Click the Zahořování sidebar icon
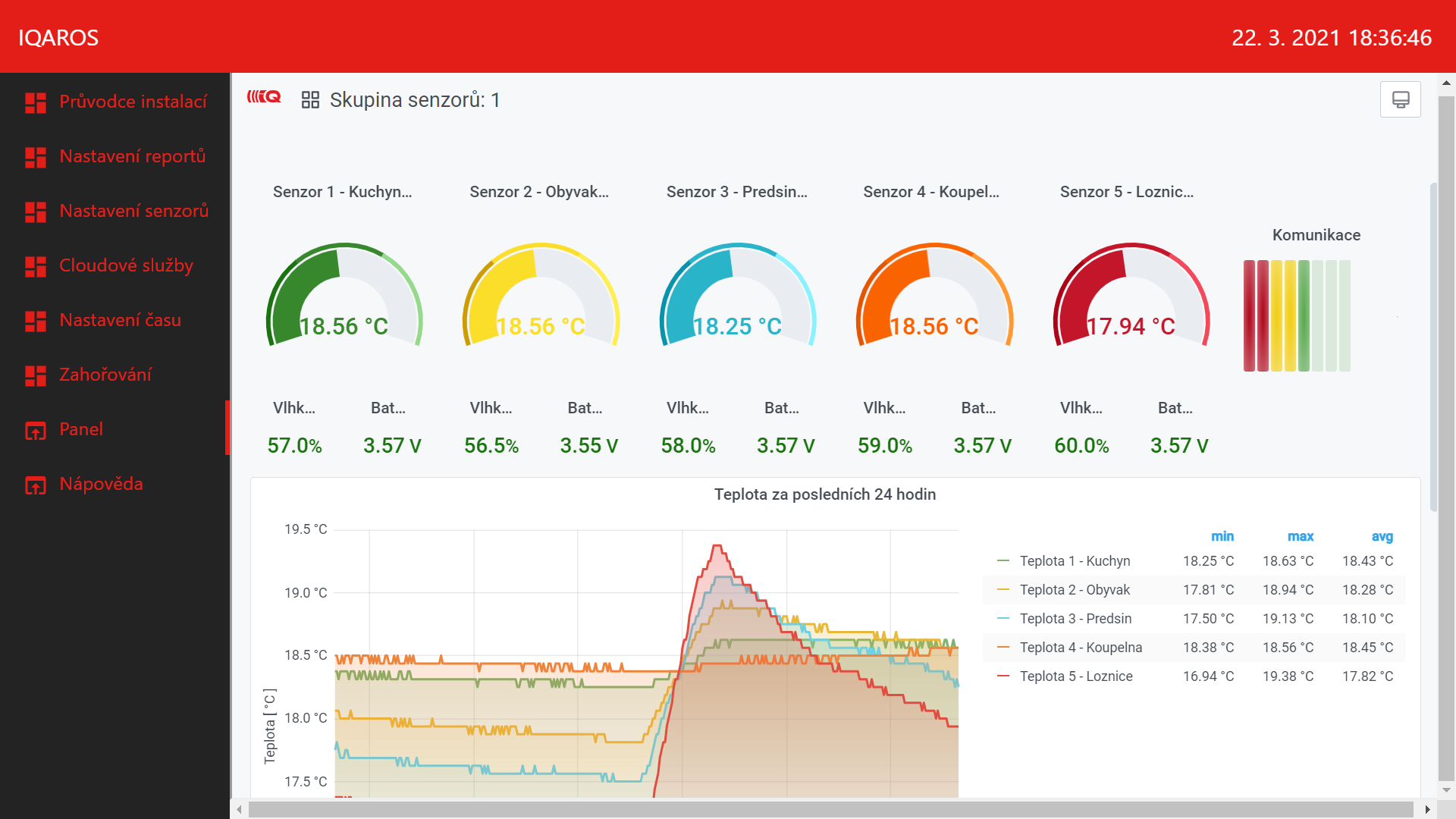 36,375
